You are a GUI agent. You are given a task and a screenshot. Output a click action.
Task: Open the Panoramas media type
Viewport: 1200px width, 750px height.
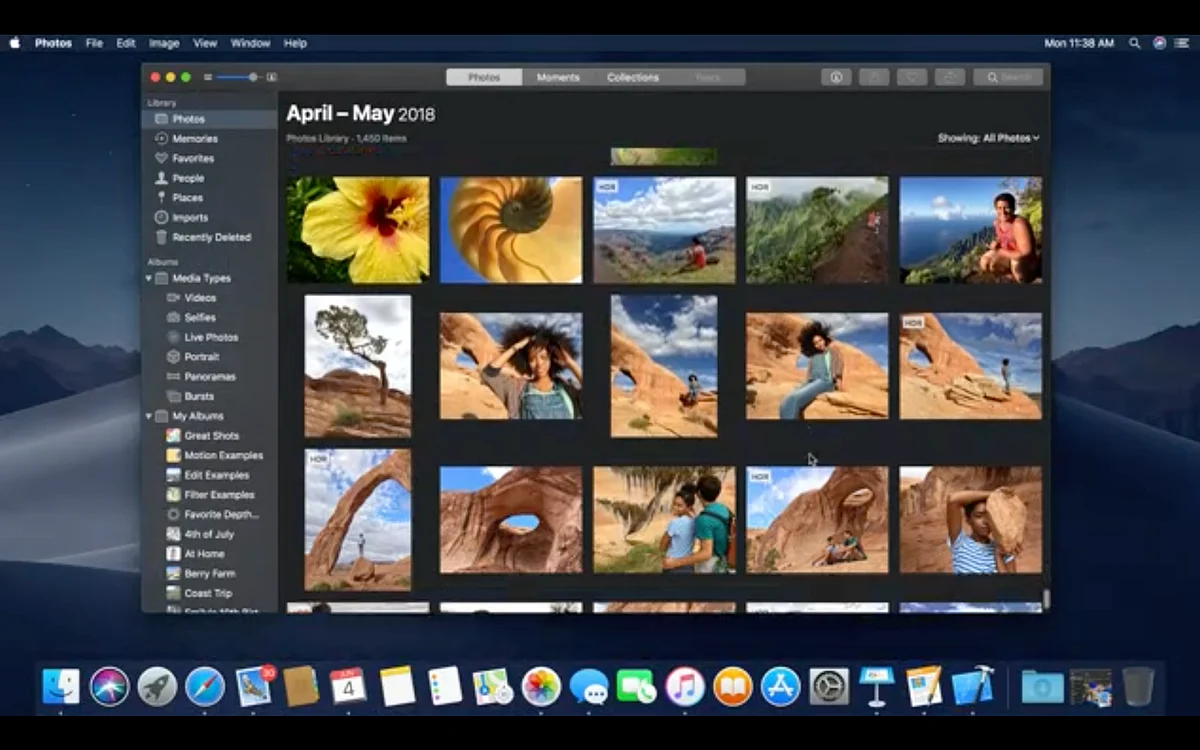coord(209,377)
